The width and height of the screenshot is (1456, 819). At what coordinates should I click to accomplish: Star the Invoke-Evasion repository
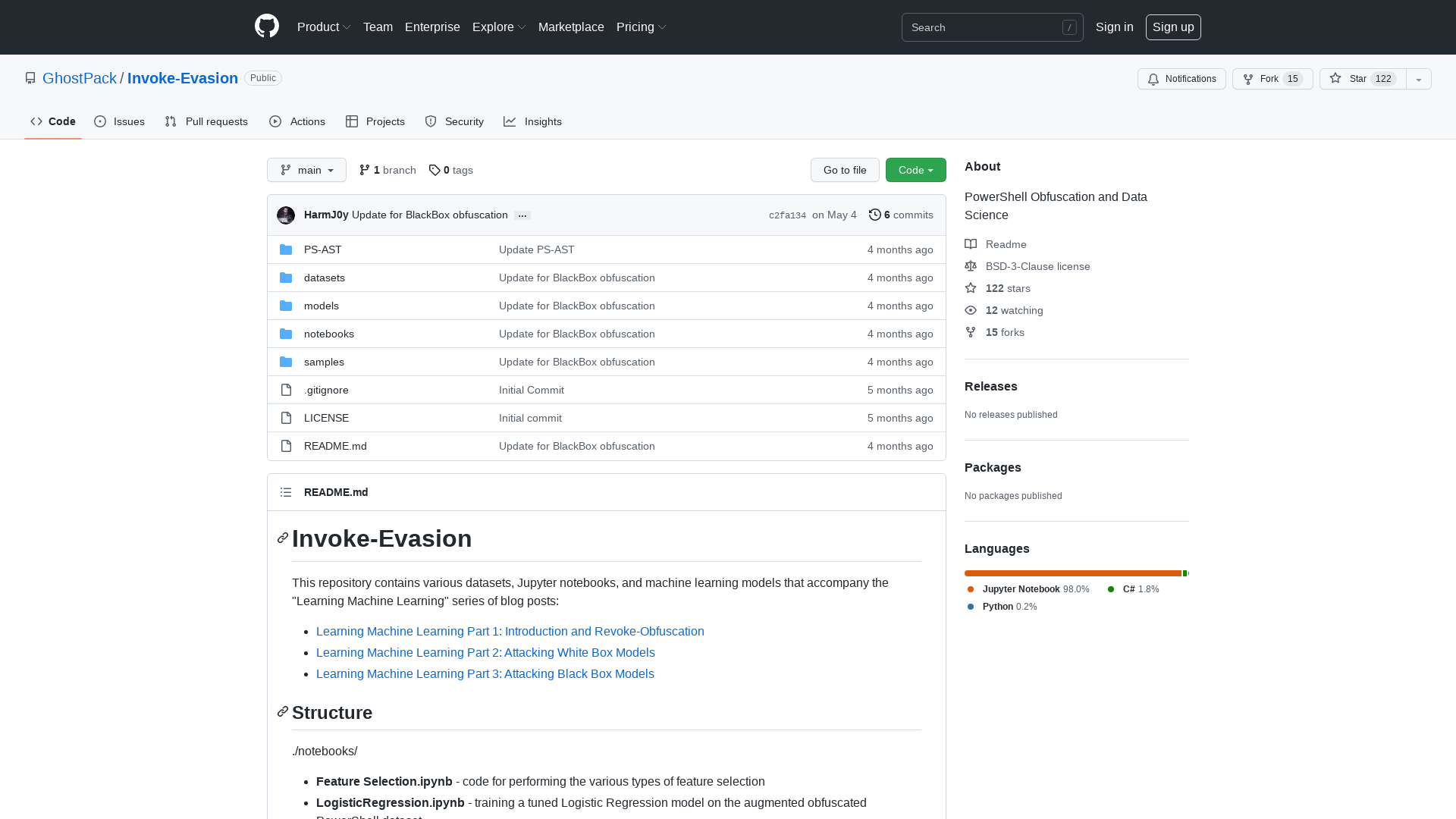(1363, 79)
